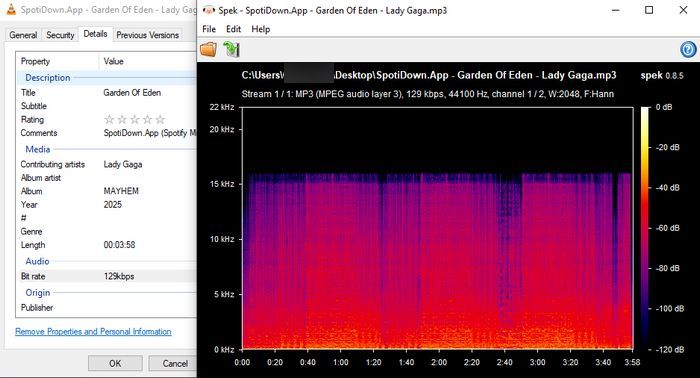
Task: Click the Audio group header
Action: point(37,262)
